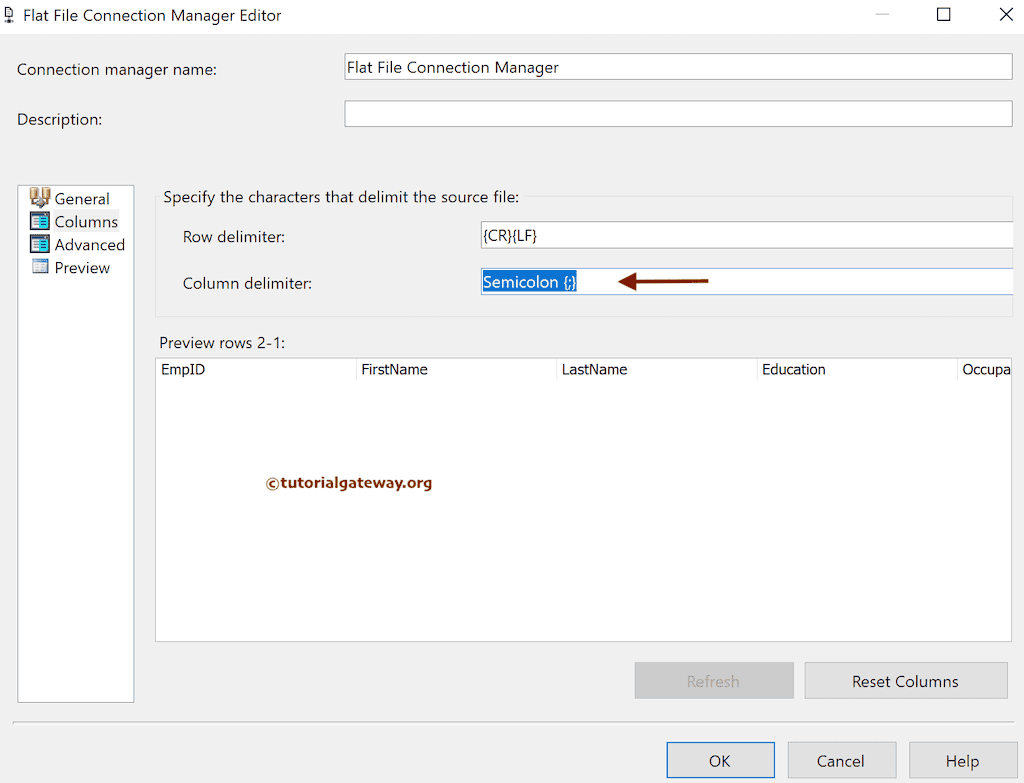Open the Row delimiter dropdown

coord(1000,235)
